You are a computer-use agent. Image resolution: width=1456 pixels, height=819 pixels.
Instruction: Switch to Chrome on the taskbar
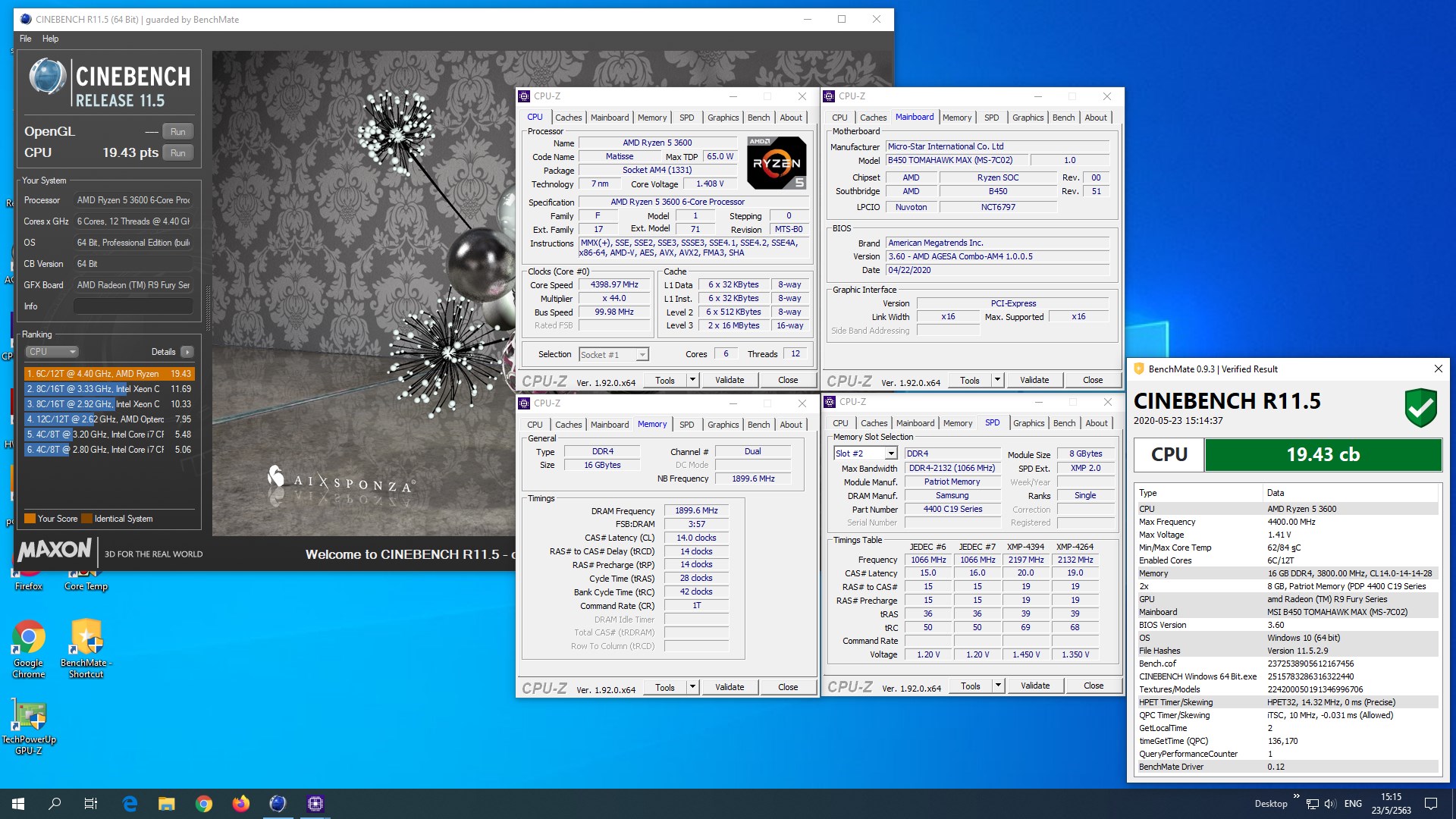203,803
